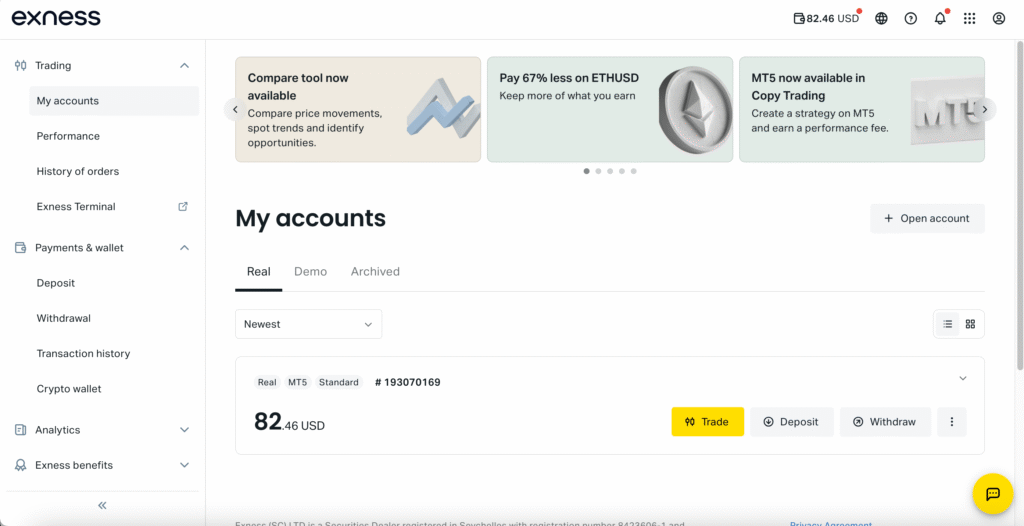This screenshot has height=526, width=1024.
Task: Click the yellow Trade button
Action: pos(707,422)
